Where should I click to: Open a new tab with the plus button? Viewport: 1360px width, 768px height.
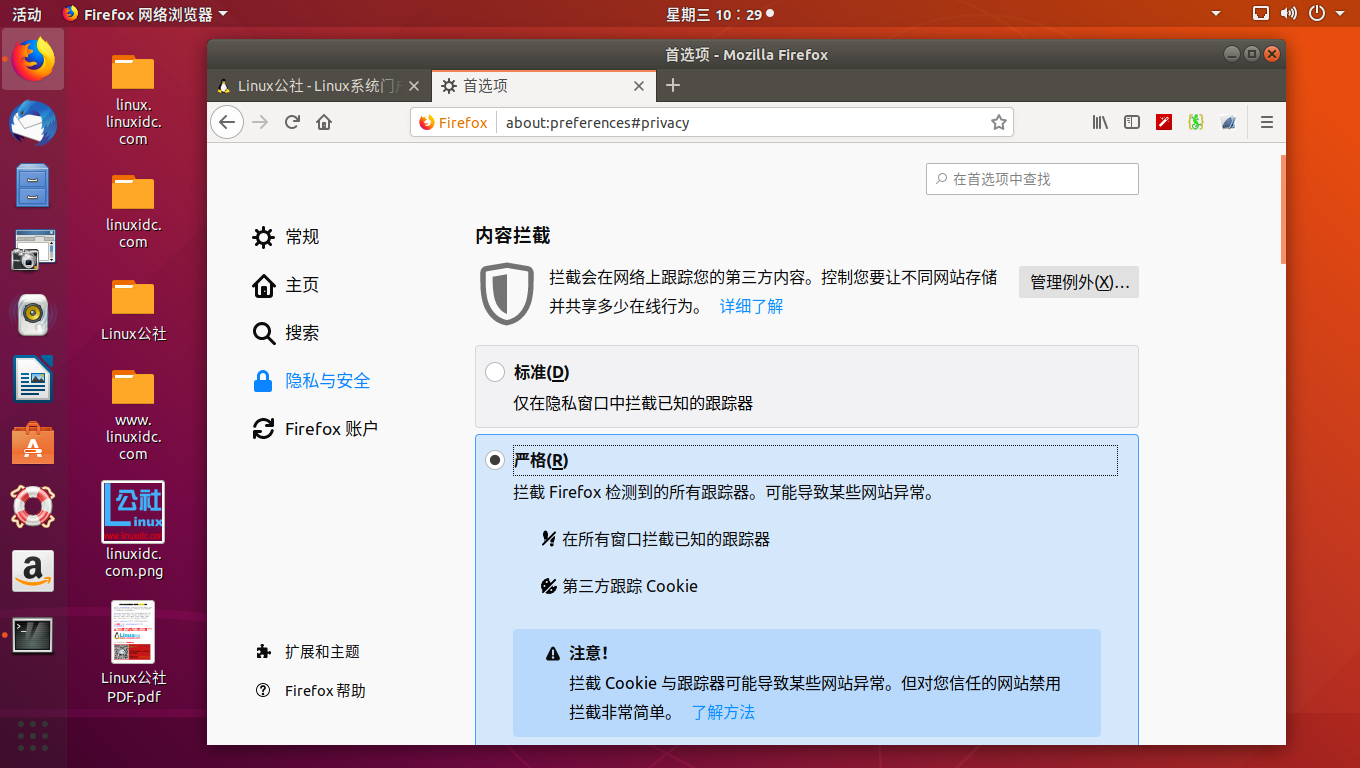pos(673,85)
